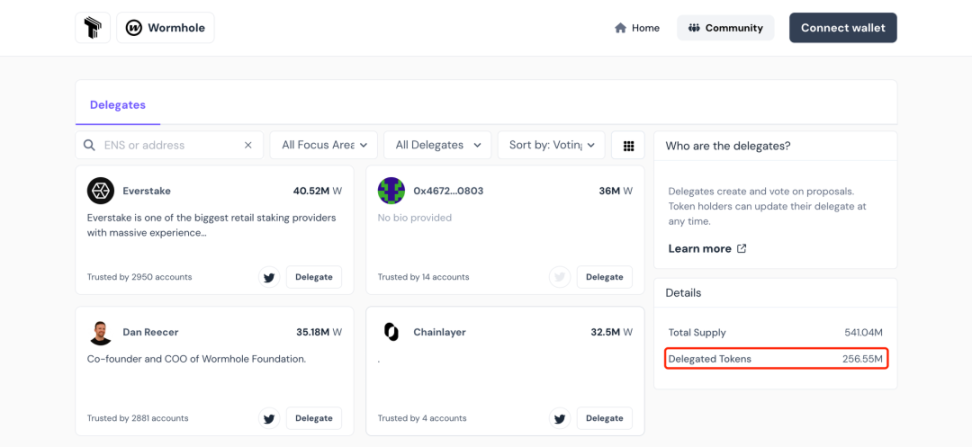Viewport: 972px width, 447px height.
Task: Click Everstake's avatar logo
Action: tap(101, 191)
